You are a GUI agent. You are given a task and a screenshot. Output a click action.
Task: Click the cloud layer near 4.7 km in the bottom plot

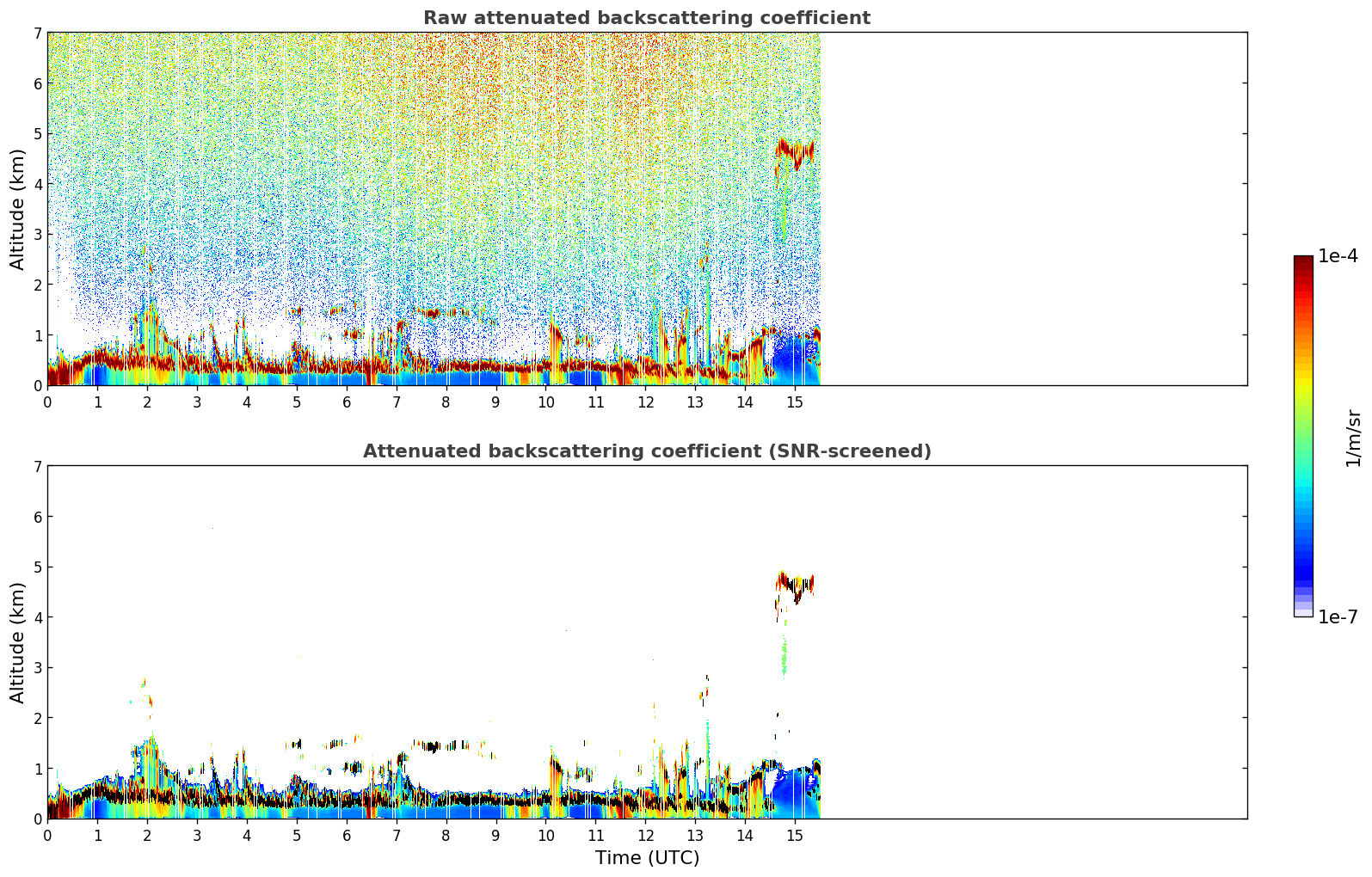point(795,586)
